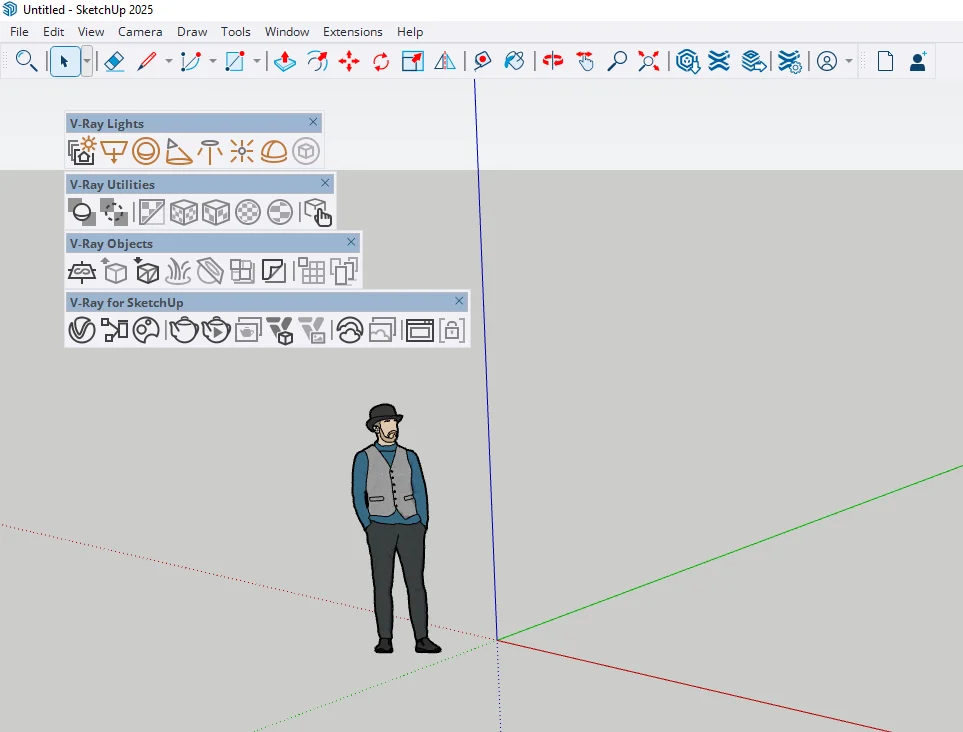
Task: Add a V-Ray Sphere Light
Action: point(146,151)
